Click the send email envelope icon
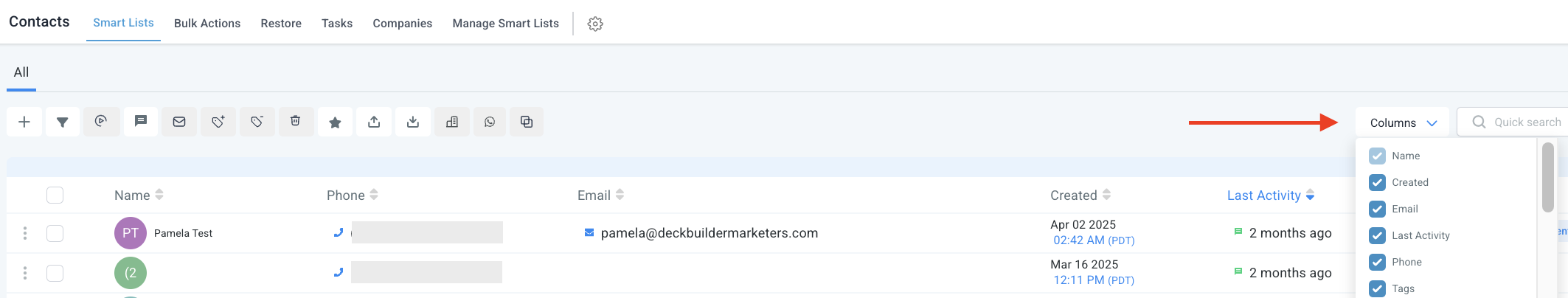 pos(179,122)
